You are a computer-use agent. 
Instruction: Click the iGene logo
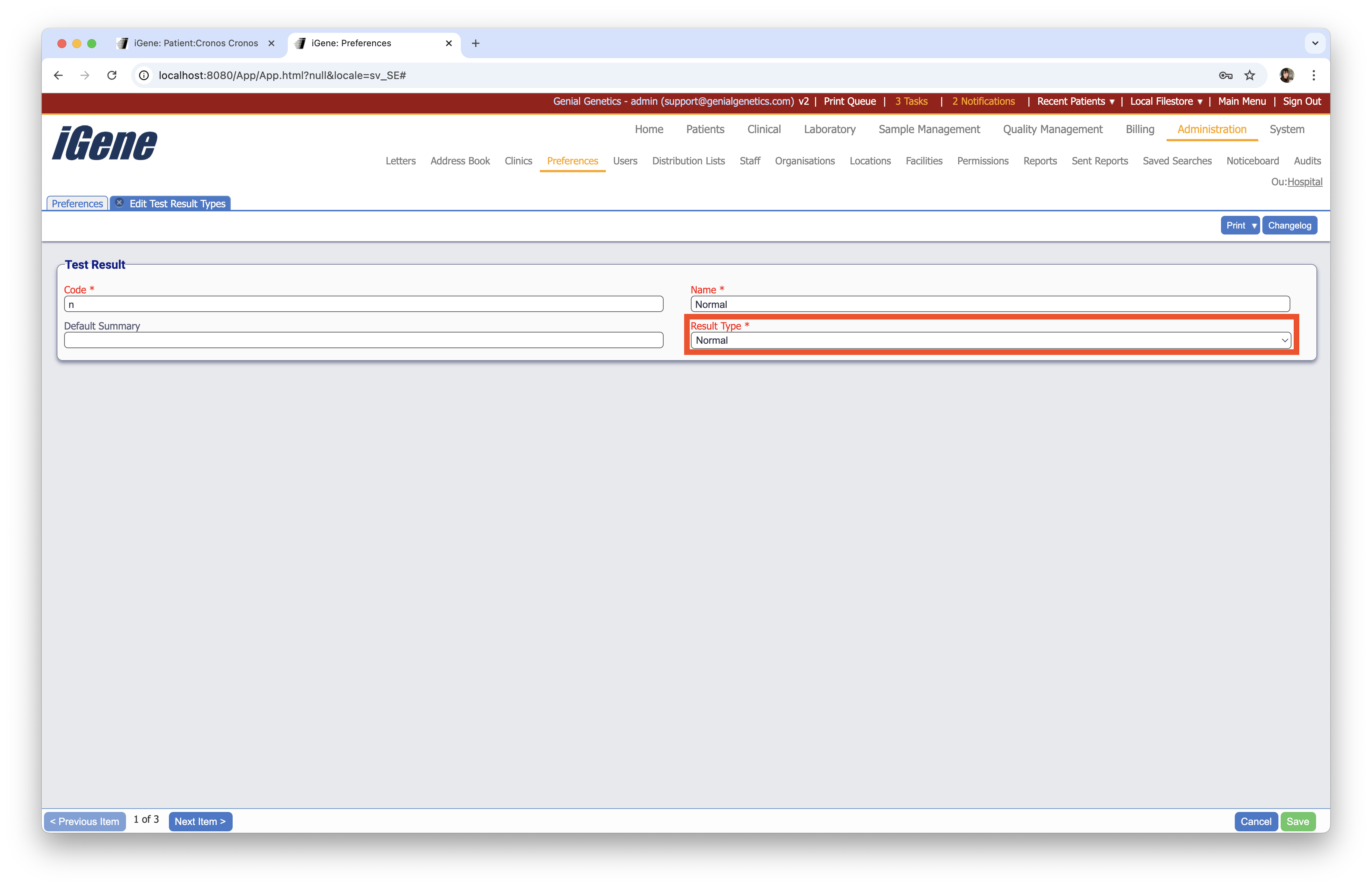pyautogui.click(x=104, y=143)
